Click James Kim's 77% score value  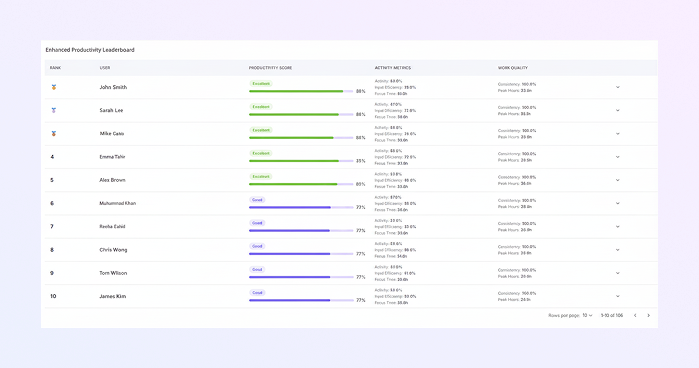point(361,300)
